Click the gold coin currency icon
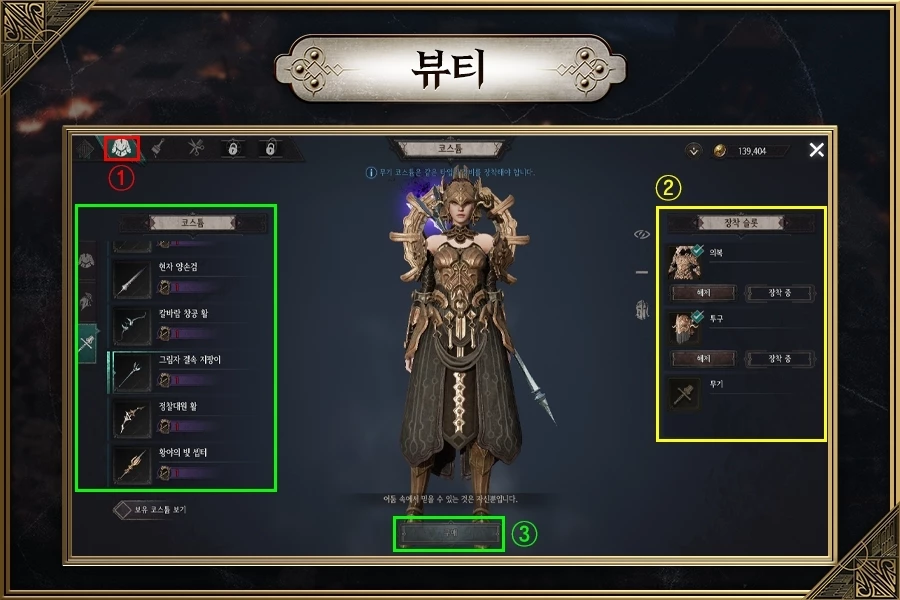This screenshot has width=900, height=600. tap(720, 151)
